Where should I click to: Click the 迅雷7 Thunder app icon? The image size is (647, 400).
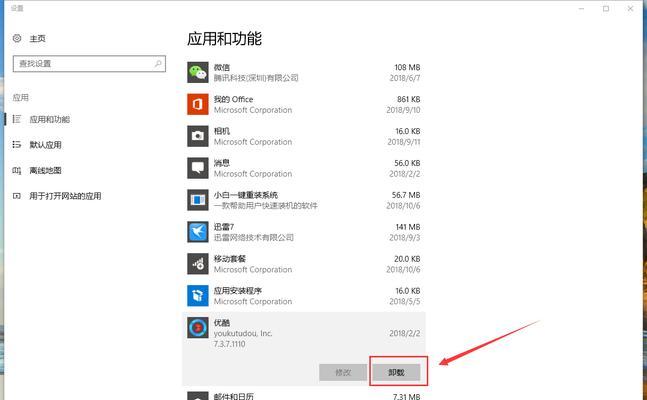tap(198, 232)
